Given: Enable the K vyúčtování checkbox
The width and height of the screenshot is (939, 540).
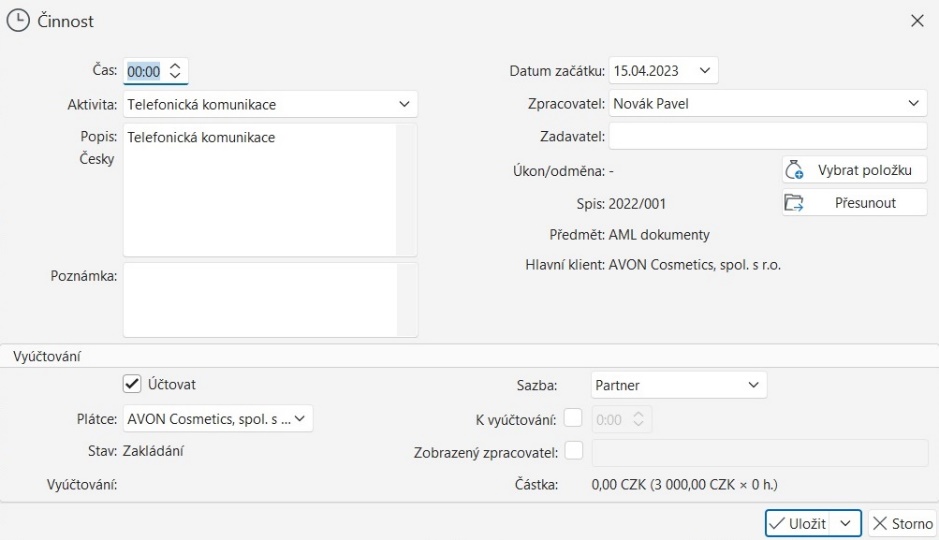Looking at the screenshot, I should pyautogui.click(x=573, y=418).
